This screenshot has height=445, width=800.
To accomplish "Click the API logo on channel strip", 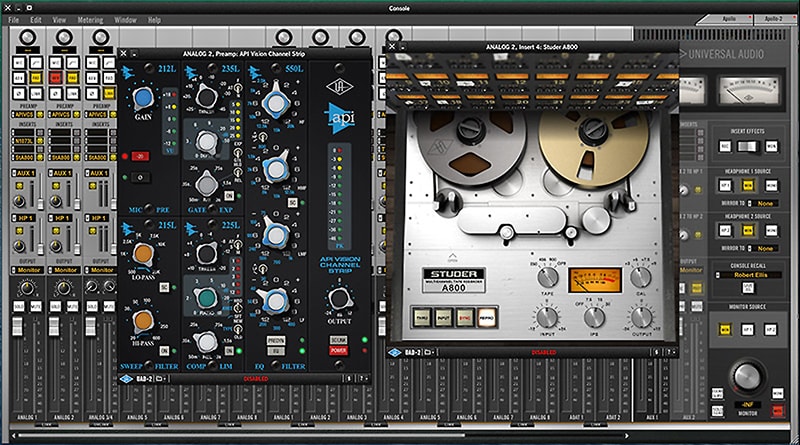I will pos(340,118).
